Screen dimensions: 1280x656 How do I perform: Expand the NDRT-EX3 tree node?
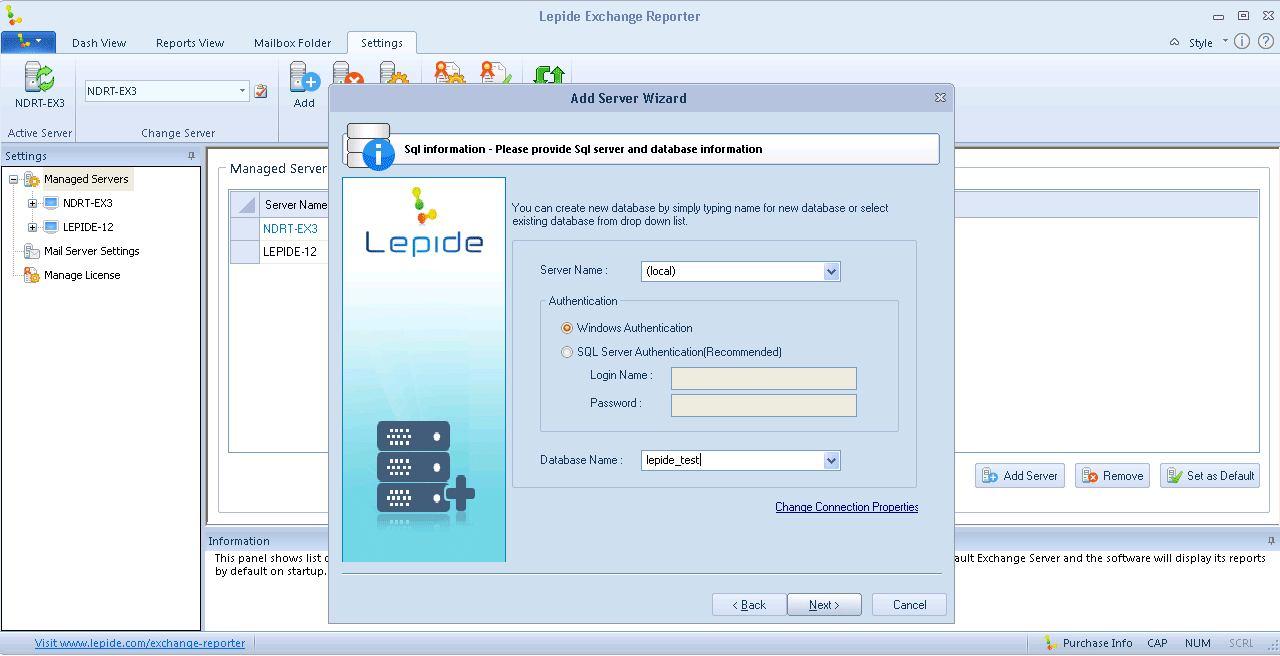click(x=33, y=203)
